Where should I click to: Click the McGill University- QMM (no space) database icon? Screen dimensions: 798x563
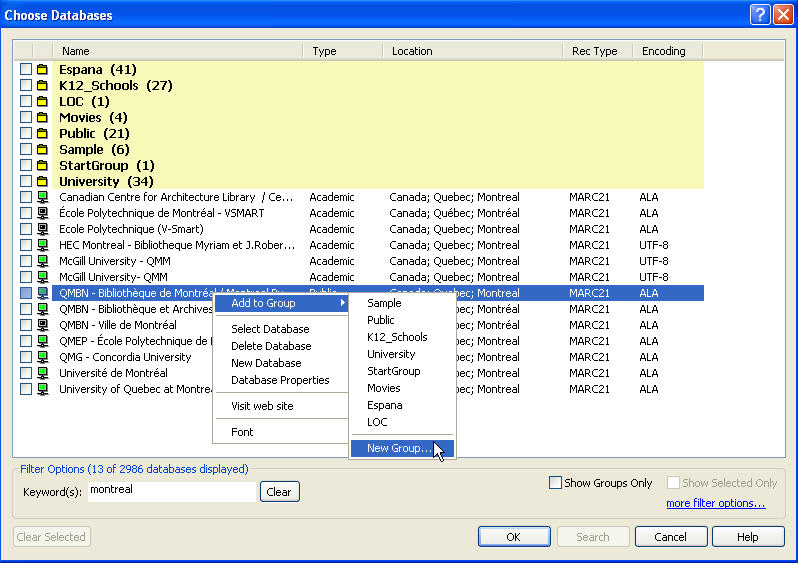pos(43,277)
